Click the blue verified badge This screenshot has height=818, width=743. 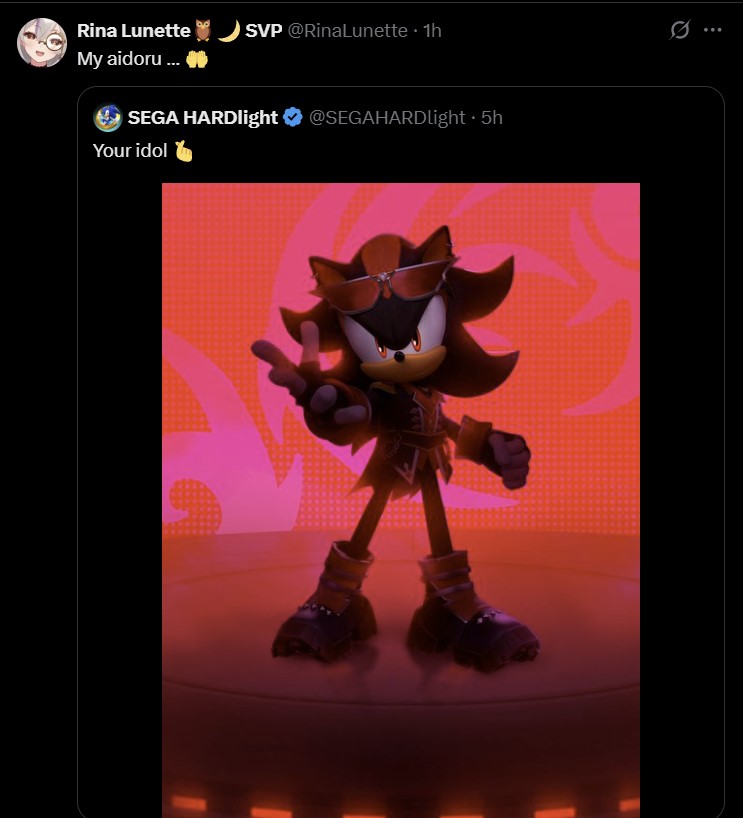point(293,118)
